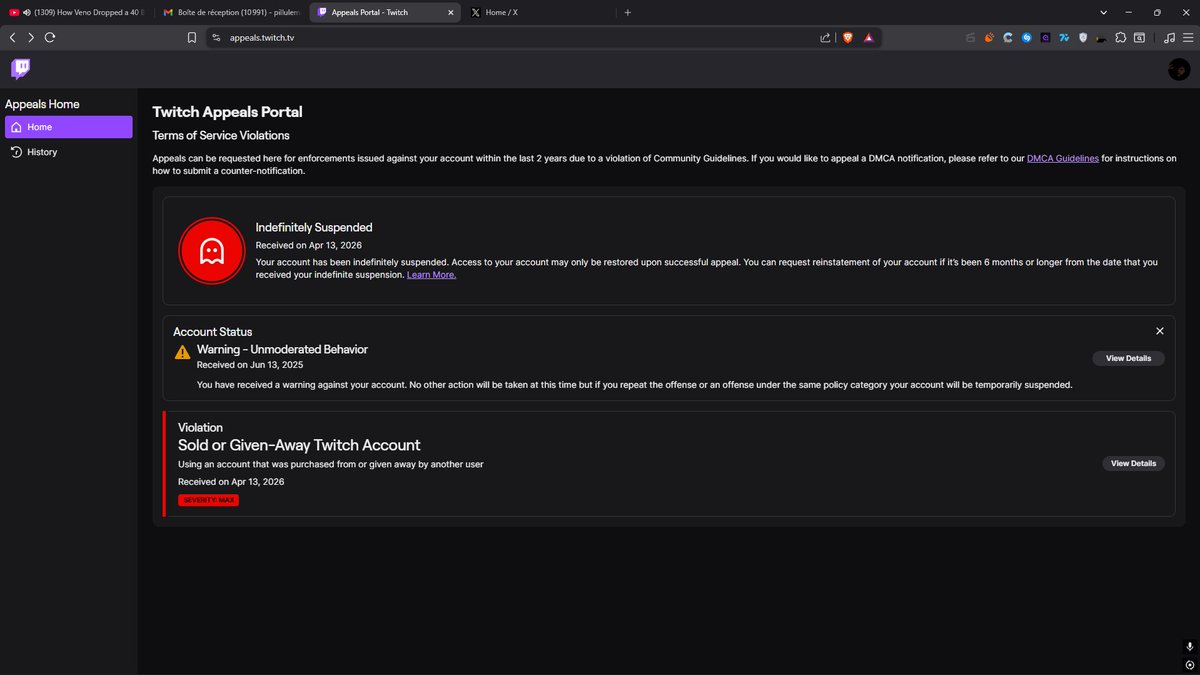Open the sidebar panel toggle icon
Image resolution: width=1200 pixels, height=675 pixels.
point(1140,37)
